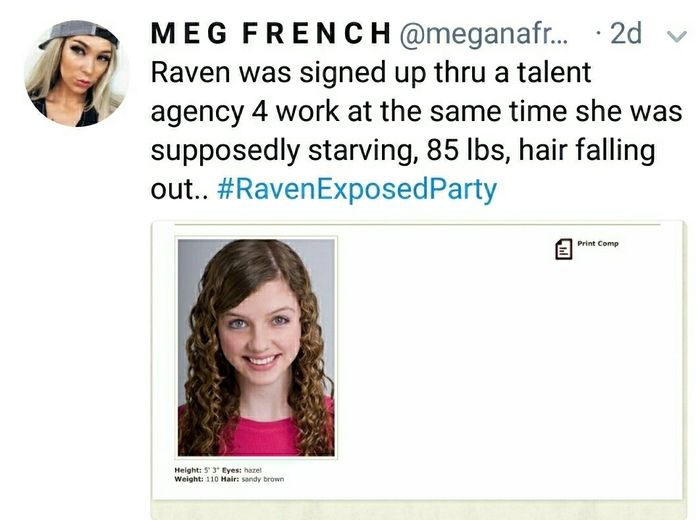Open the MEG FRENCH display name
Image resolution: width=700 pixels, height=520 pixels.
click(271, 33)
